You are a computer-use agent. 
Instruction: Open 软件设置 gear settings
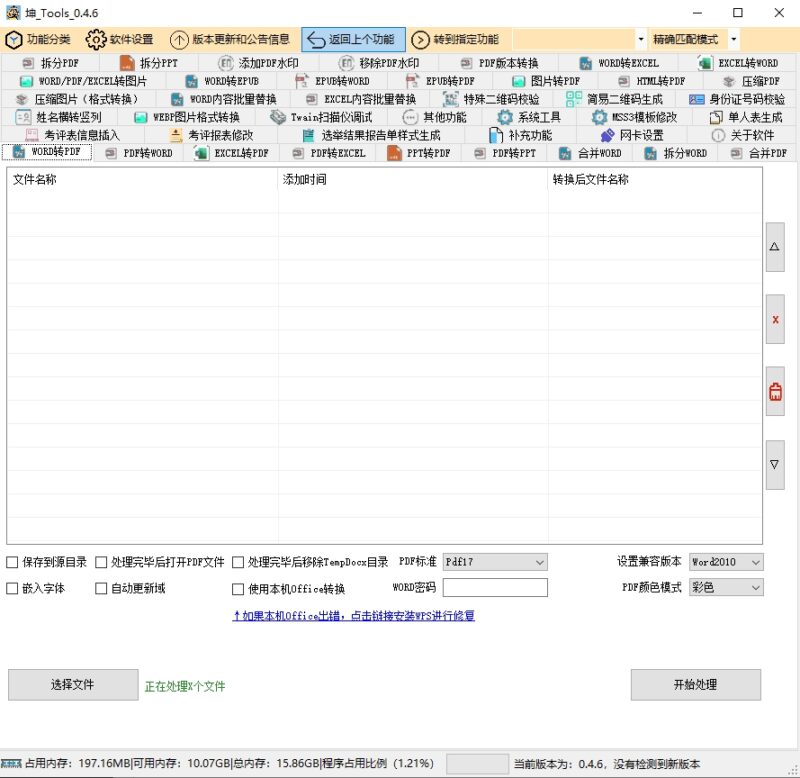(120, 39)
